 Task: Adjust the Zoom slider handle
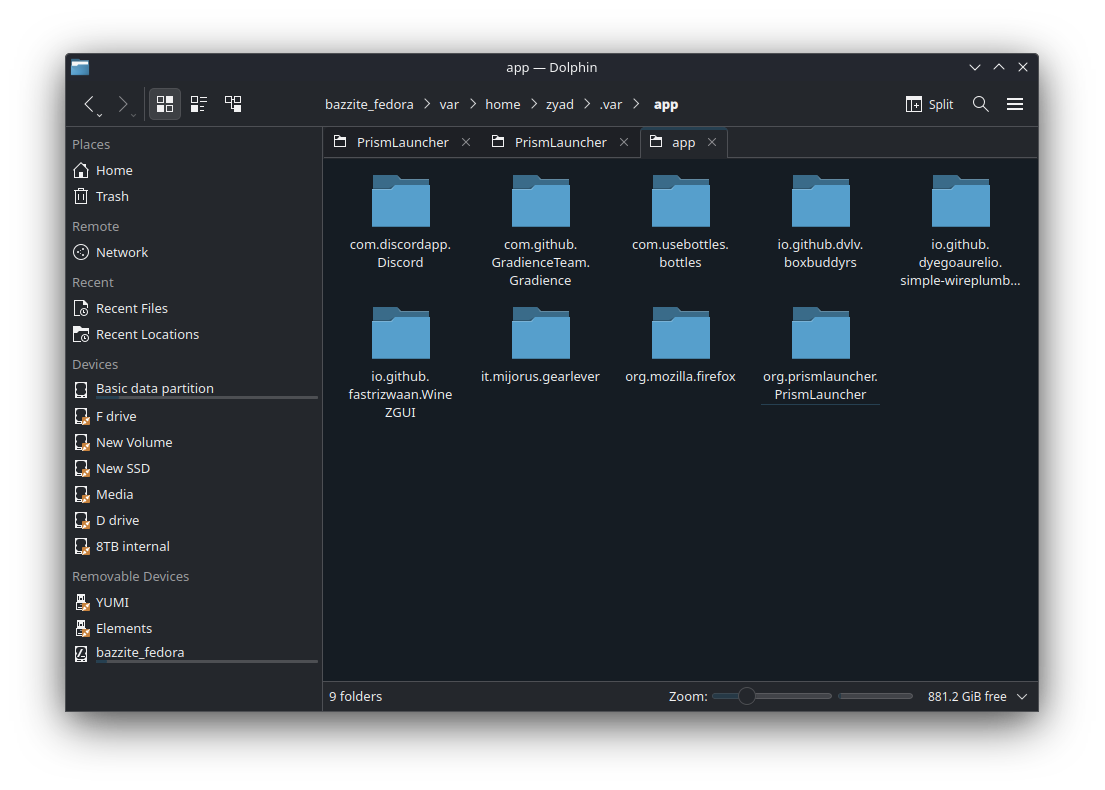pos(746,696)
